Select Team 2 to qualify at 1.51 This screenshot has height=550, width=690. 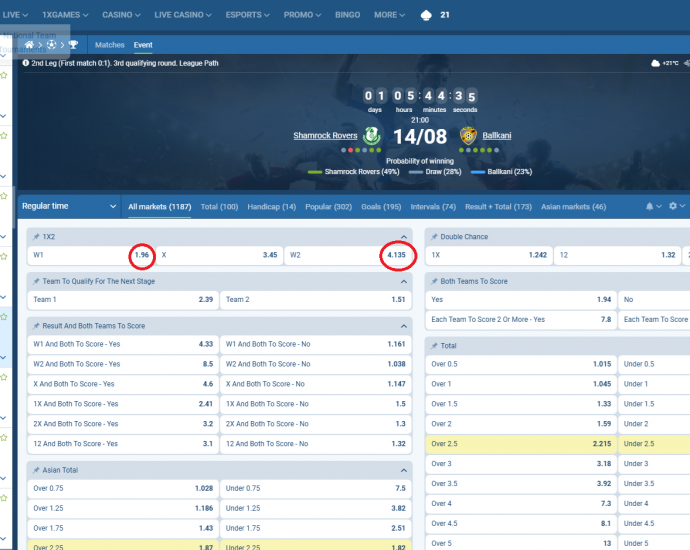316,300
